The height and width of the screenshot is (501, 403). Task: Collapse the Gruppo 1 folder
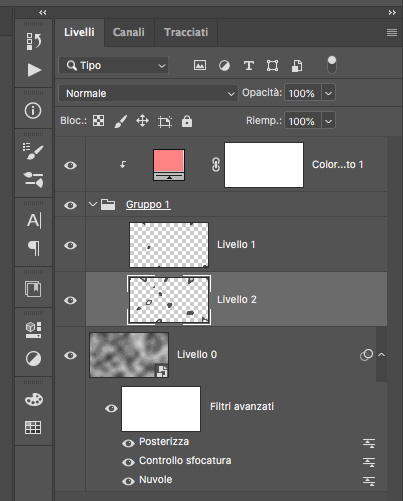point(93,204)
